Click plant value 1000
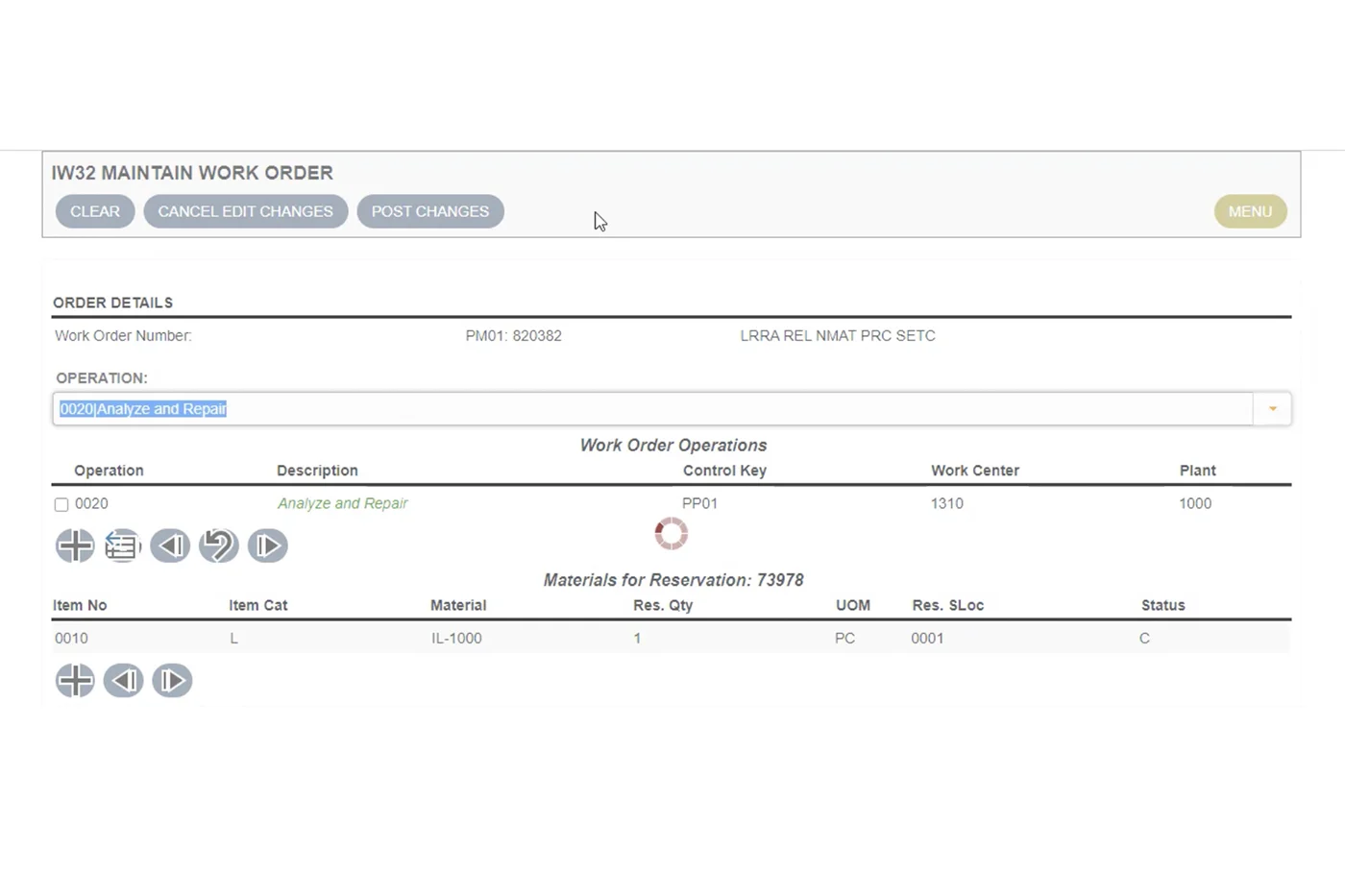This screenshot has width=1345, height=896. click(1195, 503)
